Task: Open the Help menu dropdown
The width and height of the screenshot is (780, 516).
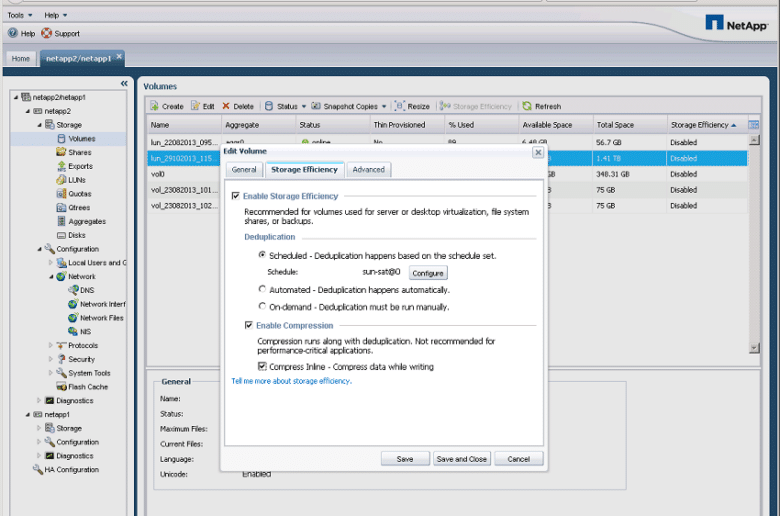Action: [x=56, y=15]
